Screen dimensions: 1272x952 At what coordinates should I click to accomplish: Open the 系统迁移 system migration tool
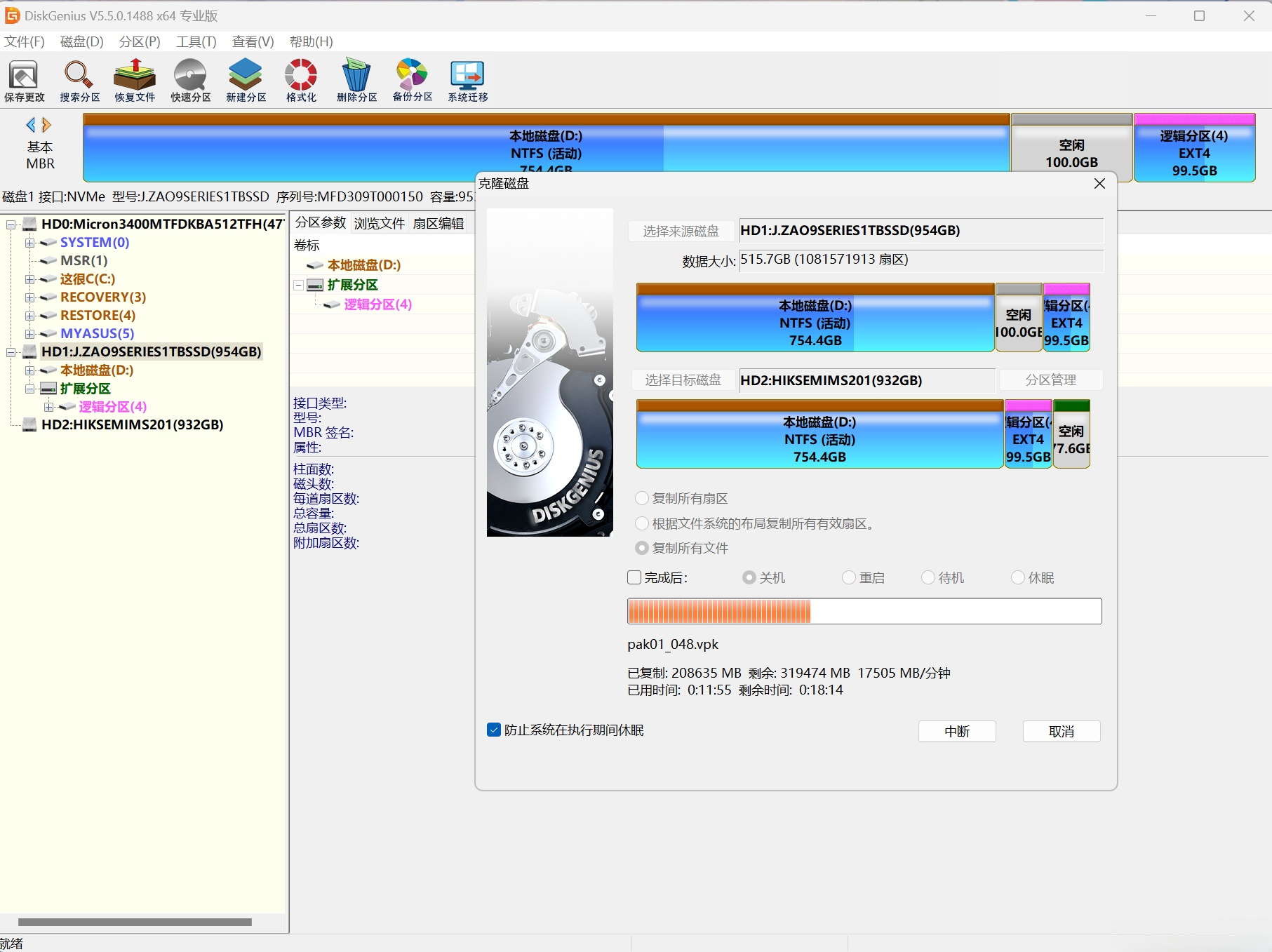[x=467, y=81]
